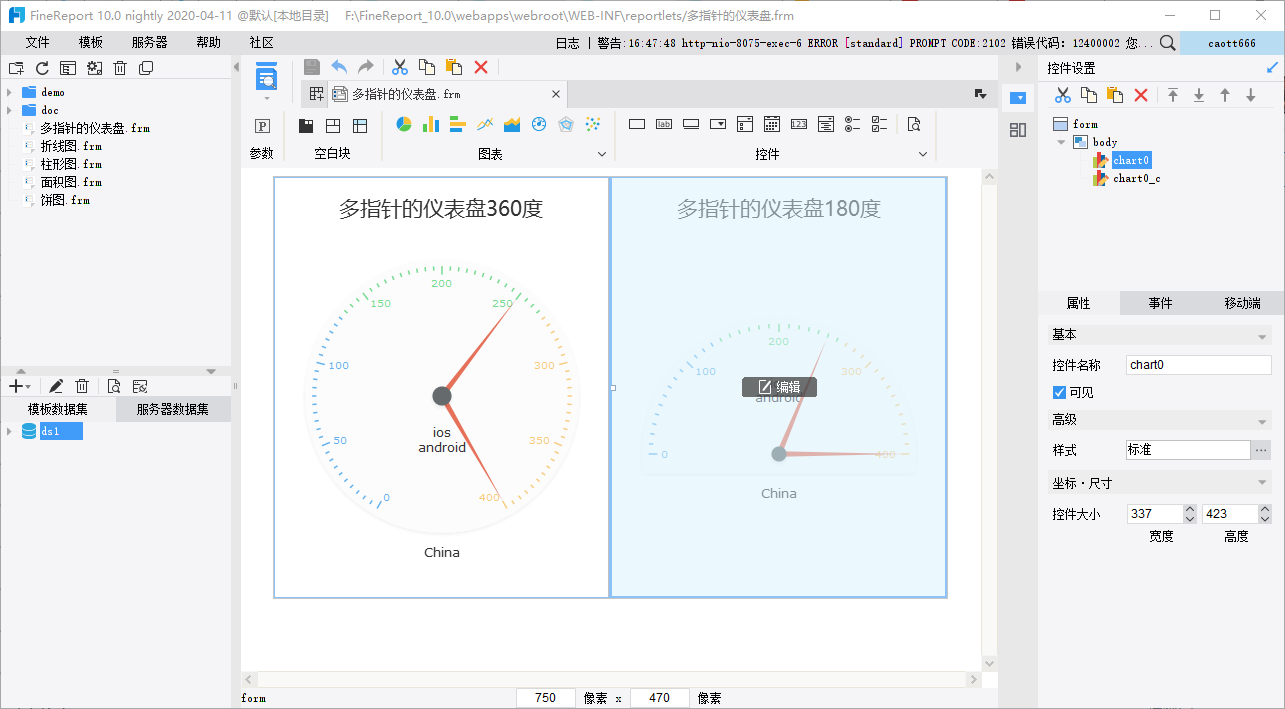Select the radar chart icon

(x=566, y=125)
